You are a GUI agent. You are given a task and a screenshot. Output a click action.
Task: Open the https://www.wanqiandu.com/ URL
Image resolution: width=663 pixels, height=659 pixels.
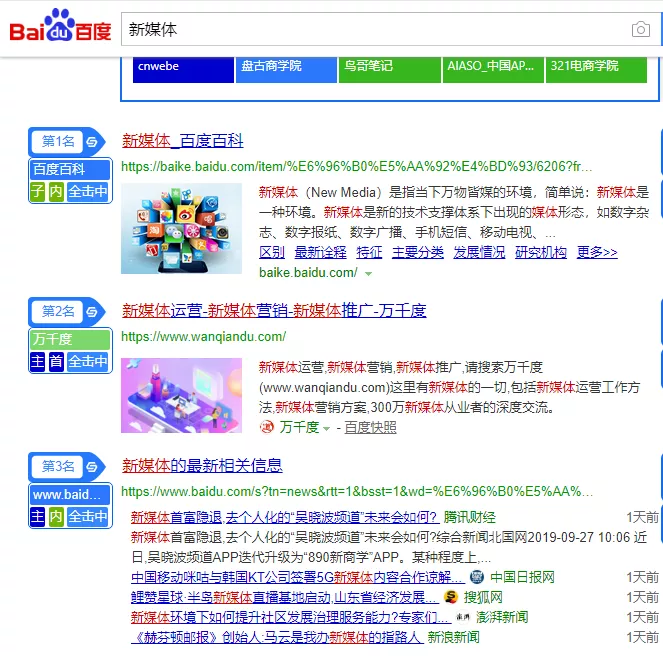(203, 336)
